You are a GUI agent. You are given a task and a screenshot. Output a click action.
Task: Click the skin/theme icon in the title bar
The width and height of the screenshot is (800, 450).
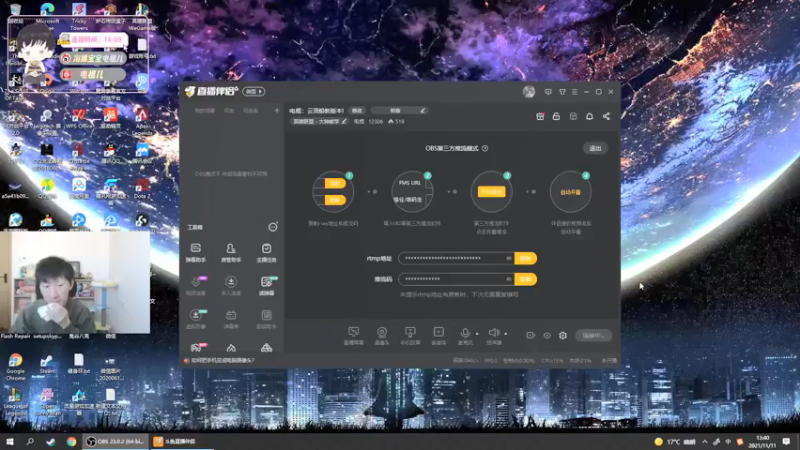(562, 92)
